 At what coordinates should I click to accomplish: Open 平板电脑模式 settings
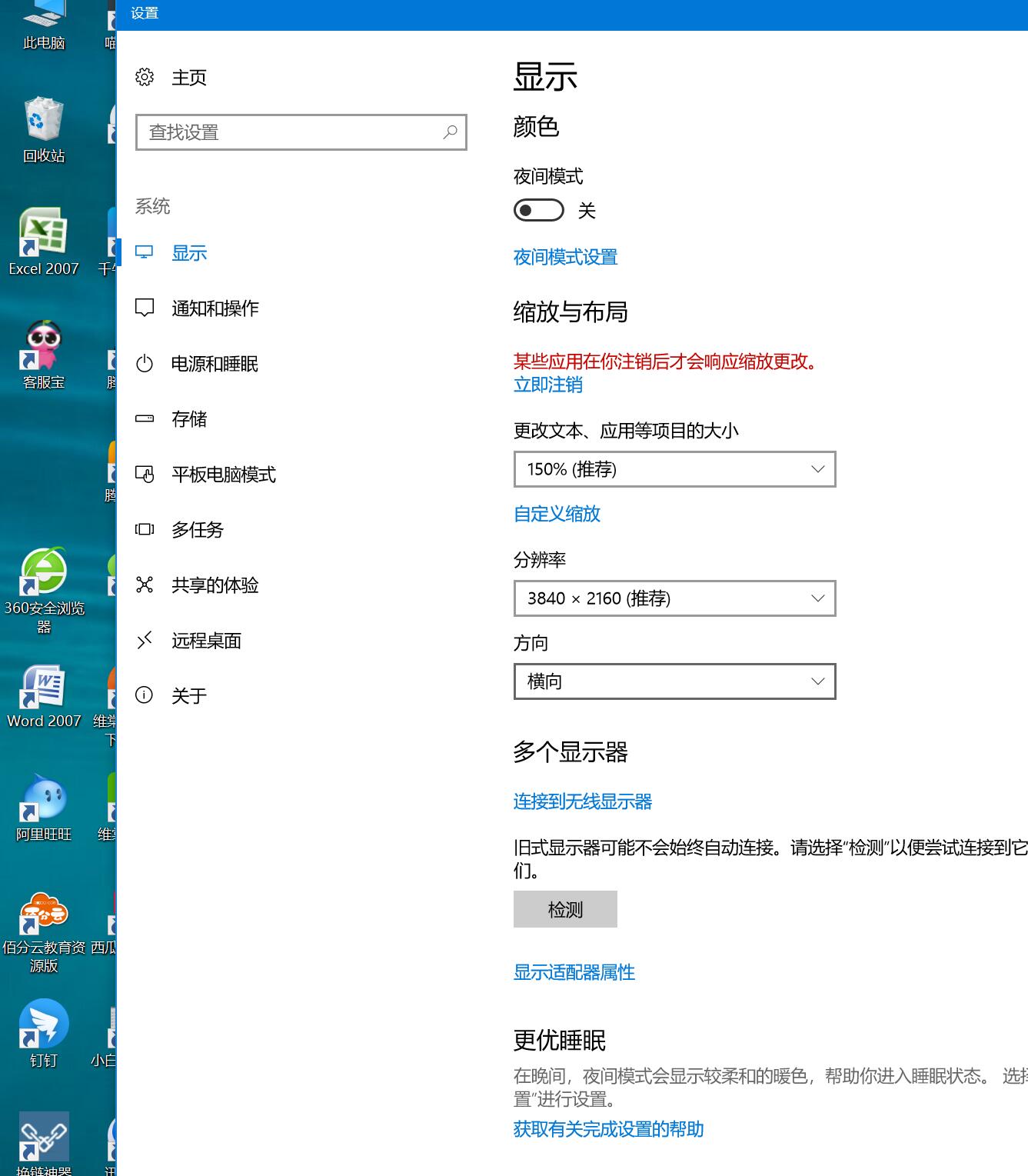[224, 475]
